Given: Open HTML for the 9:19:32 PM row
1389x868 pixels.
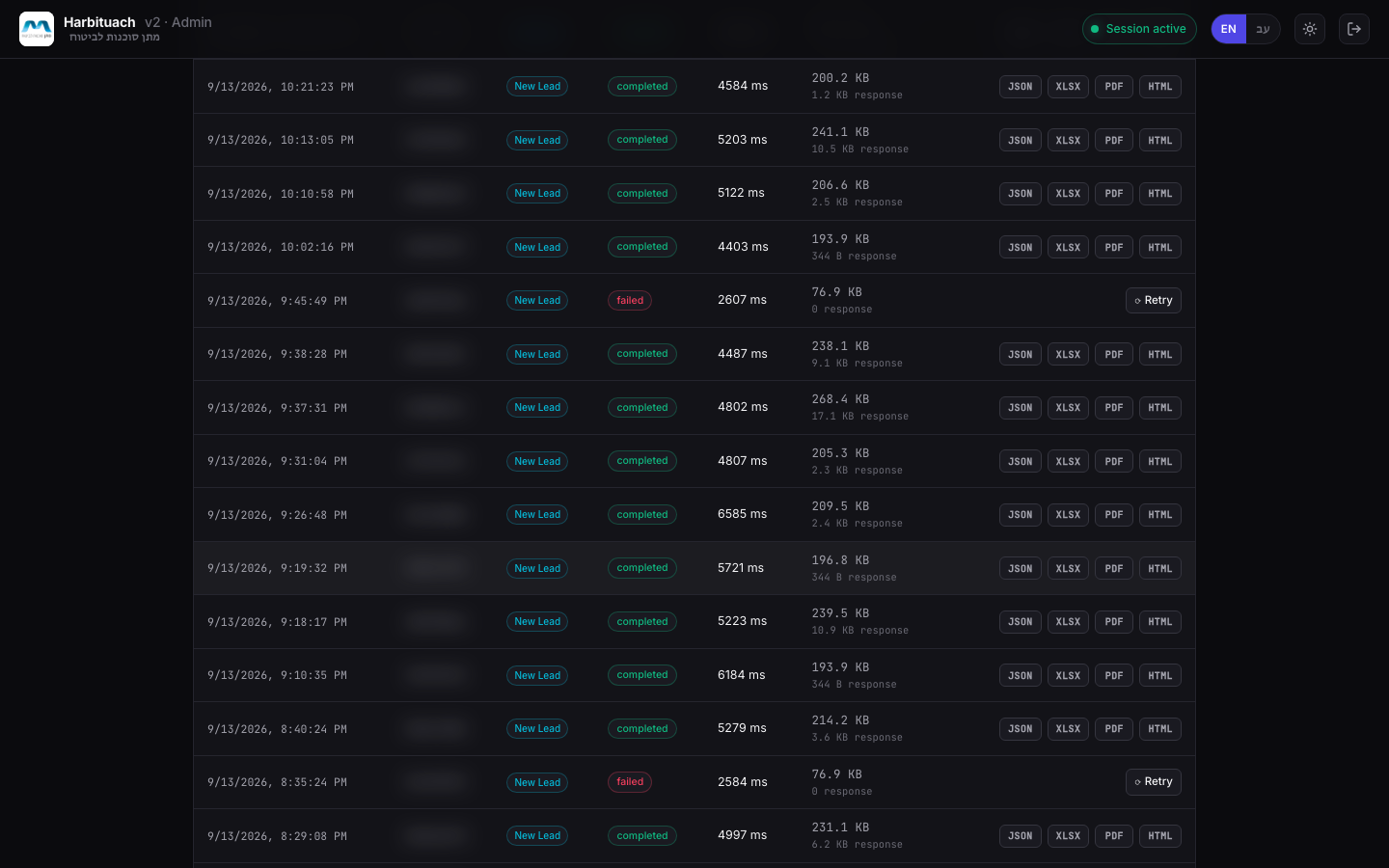Looking at the screenshot, I should pos(1160,569).
